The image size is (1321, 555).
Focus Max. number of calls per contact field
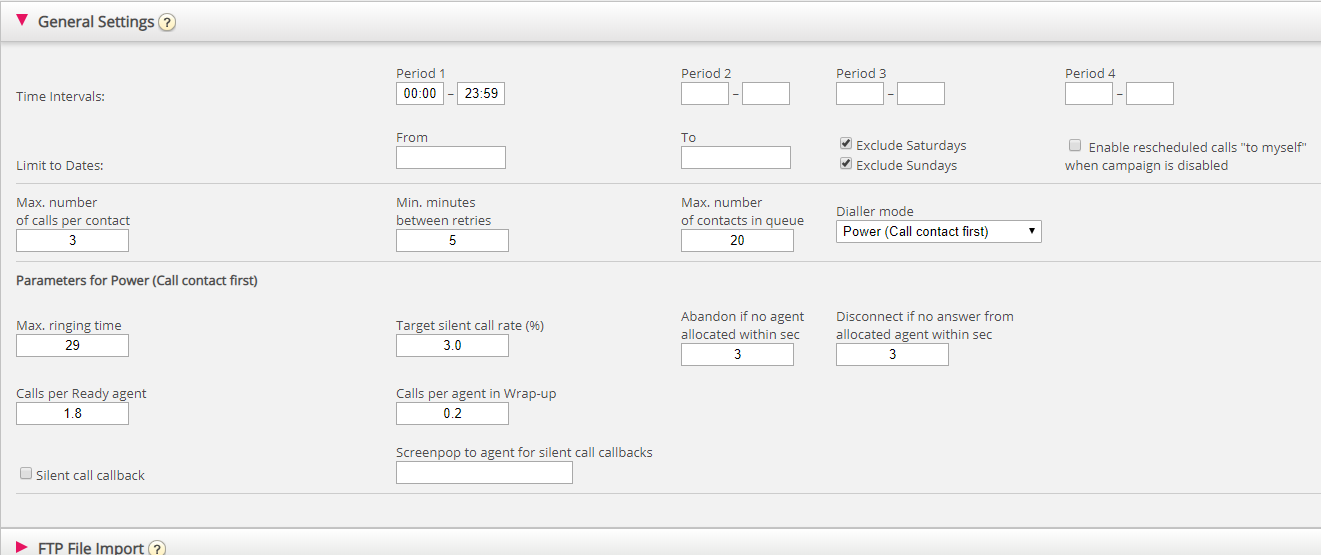coord(73,241)
